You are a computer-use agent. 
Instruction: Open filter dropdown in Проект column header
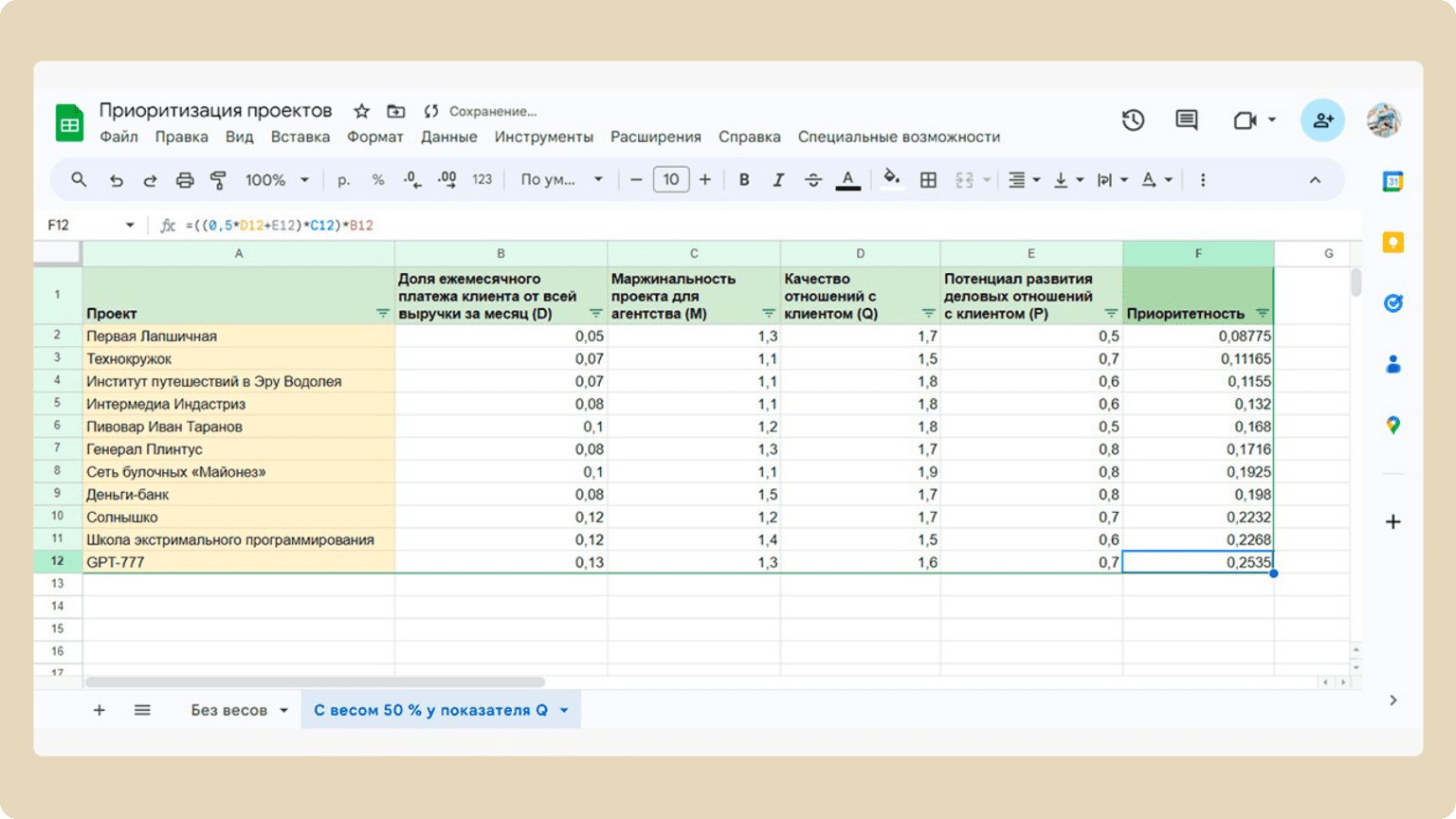click(x=382, y=314)
